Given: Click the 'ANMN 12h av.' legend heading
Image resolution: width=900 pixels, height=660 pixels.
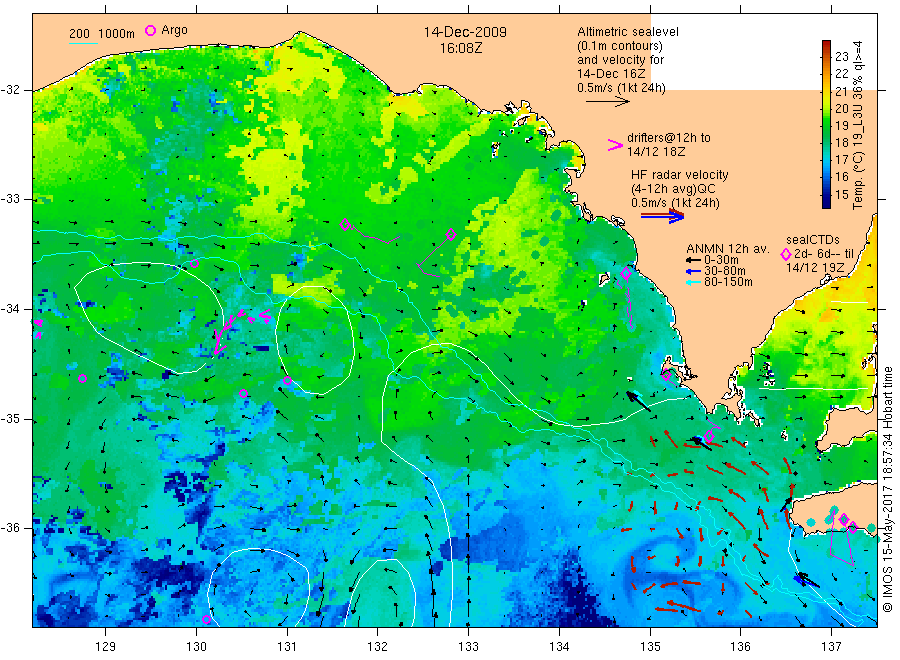Looking at the screenshot, I should [728, 249].
